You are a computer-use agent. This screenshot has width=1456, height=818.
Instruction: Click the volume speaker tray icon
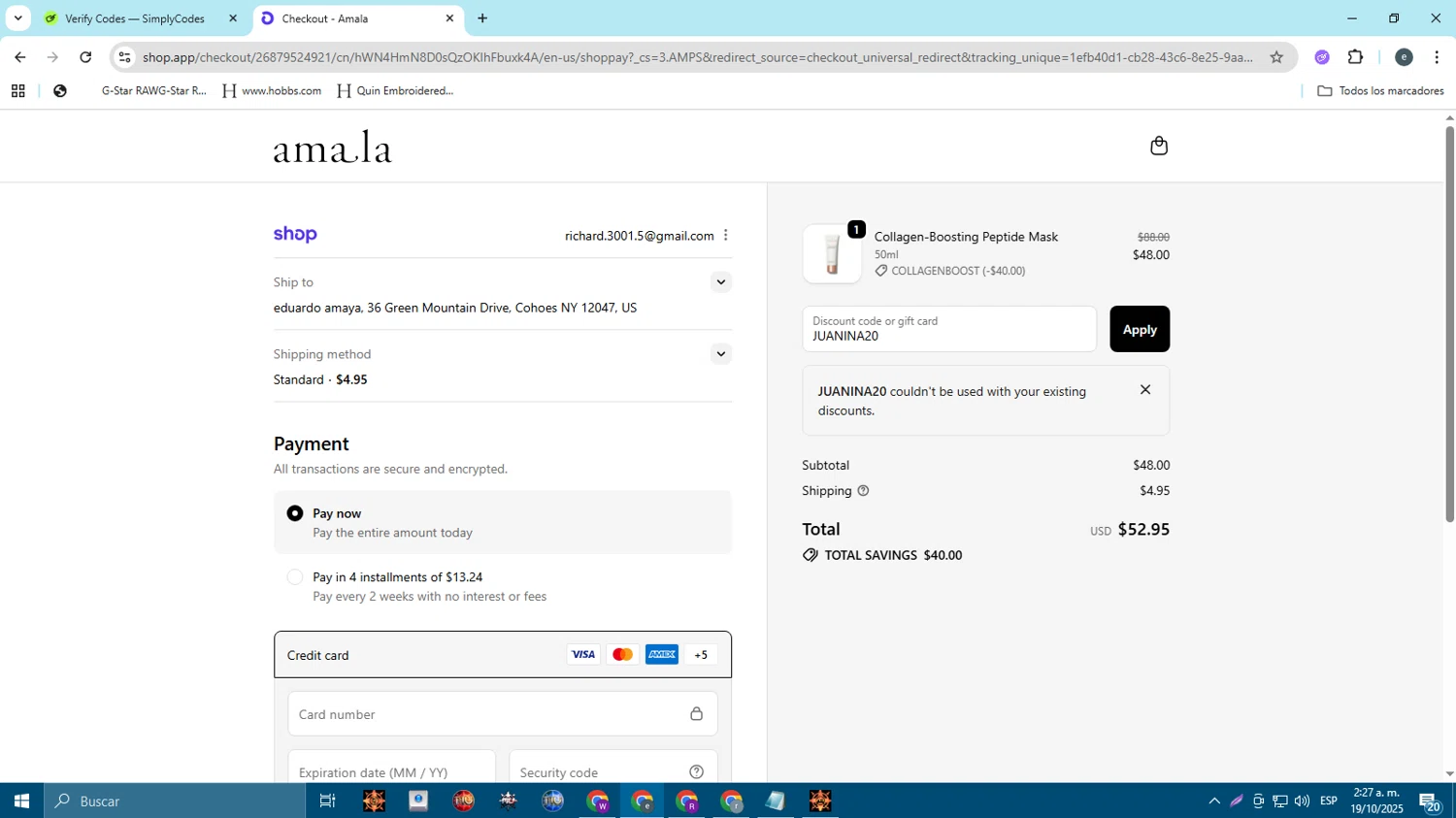[1302, 802]
